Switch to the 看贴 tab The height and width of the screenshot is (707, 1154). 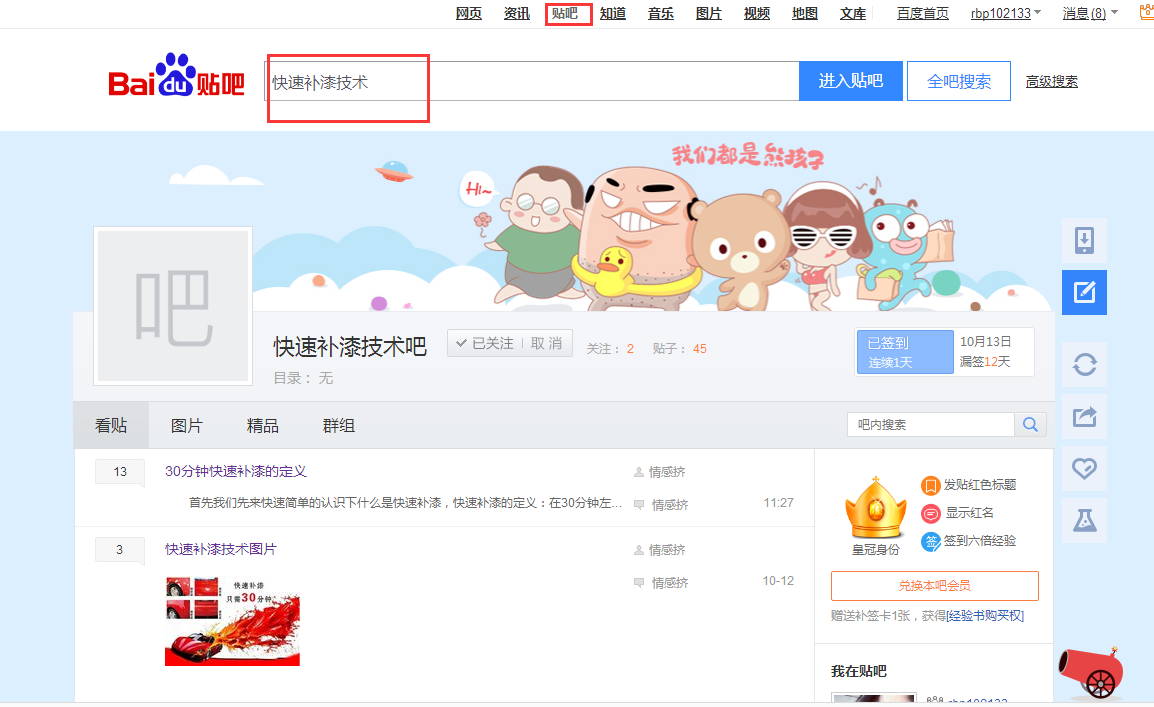[111, 425]
